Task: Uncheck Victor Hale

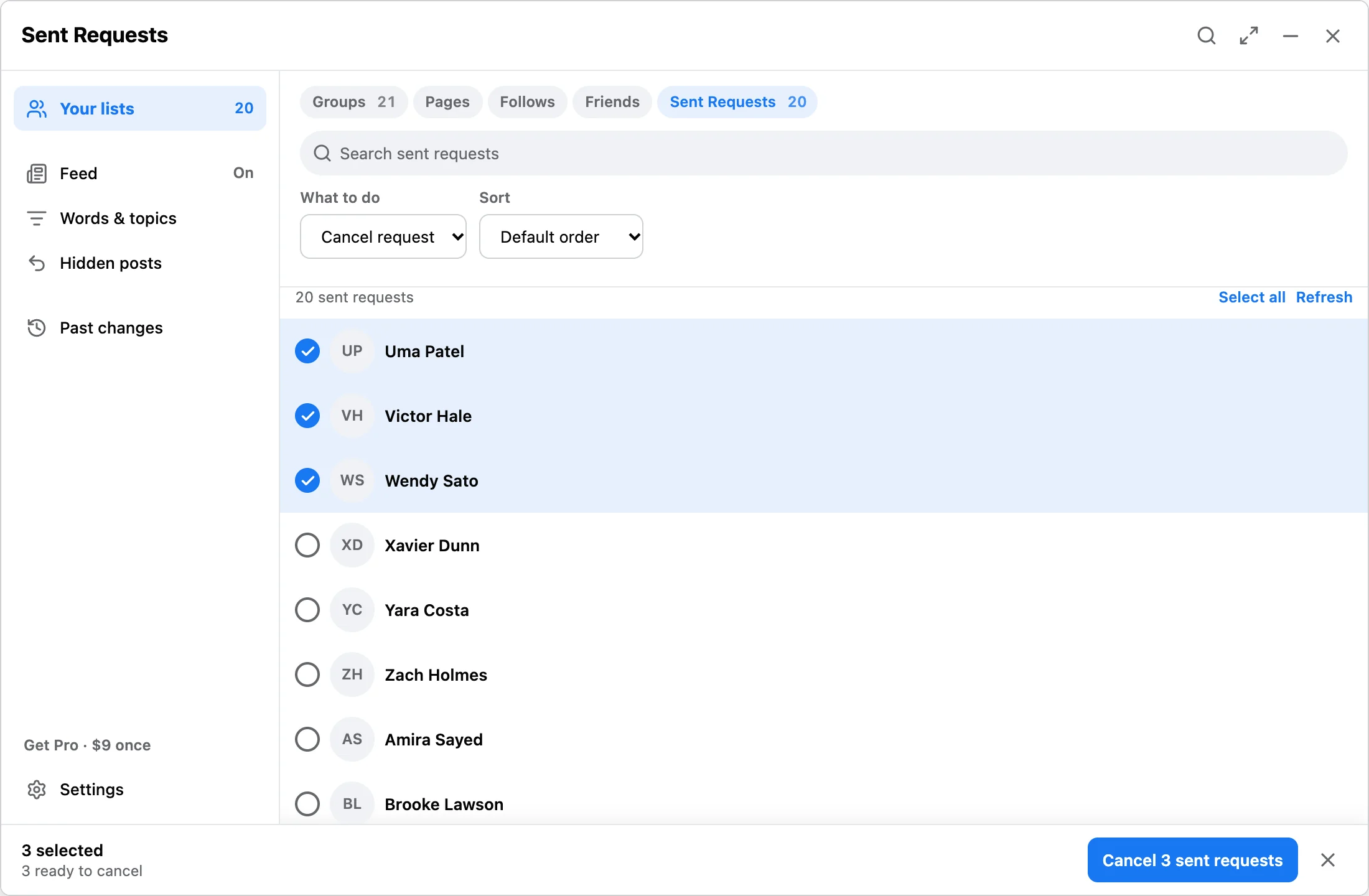Action: click(x=307, y=416)
